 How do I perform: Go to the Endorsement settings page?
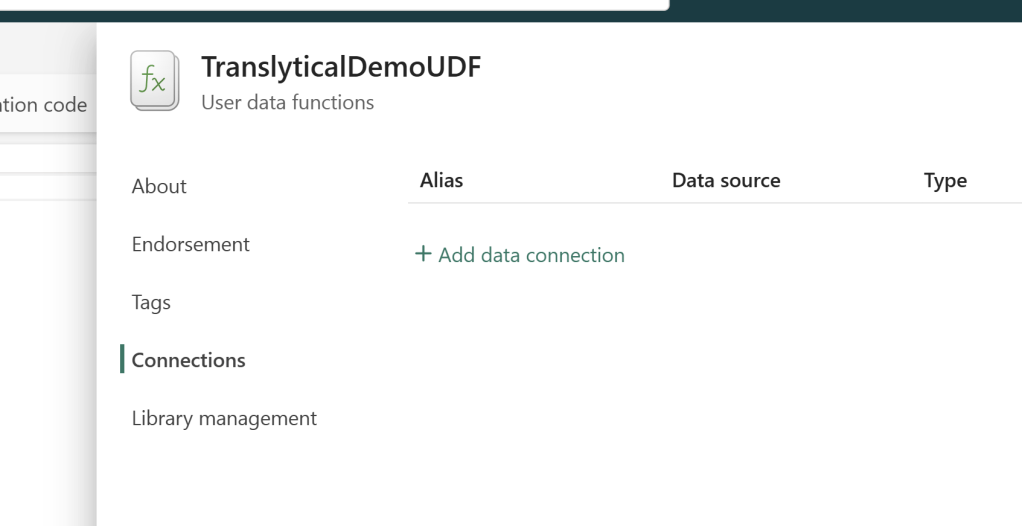190,244
